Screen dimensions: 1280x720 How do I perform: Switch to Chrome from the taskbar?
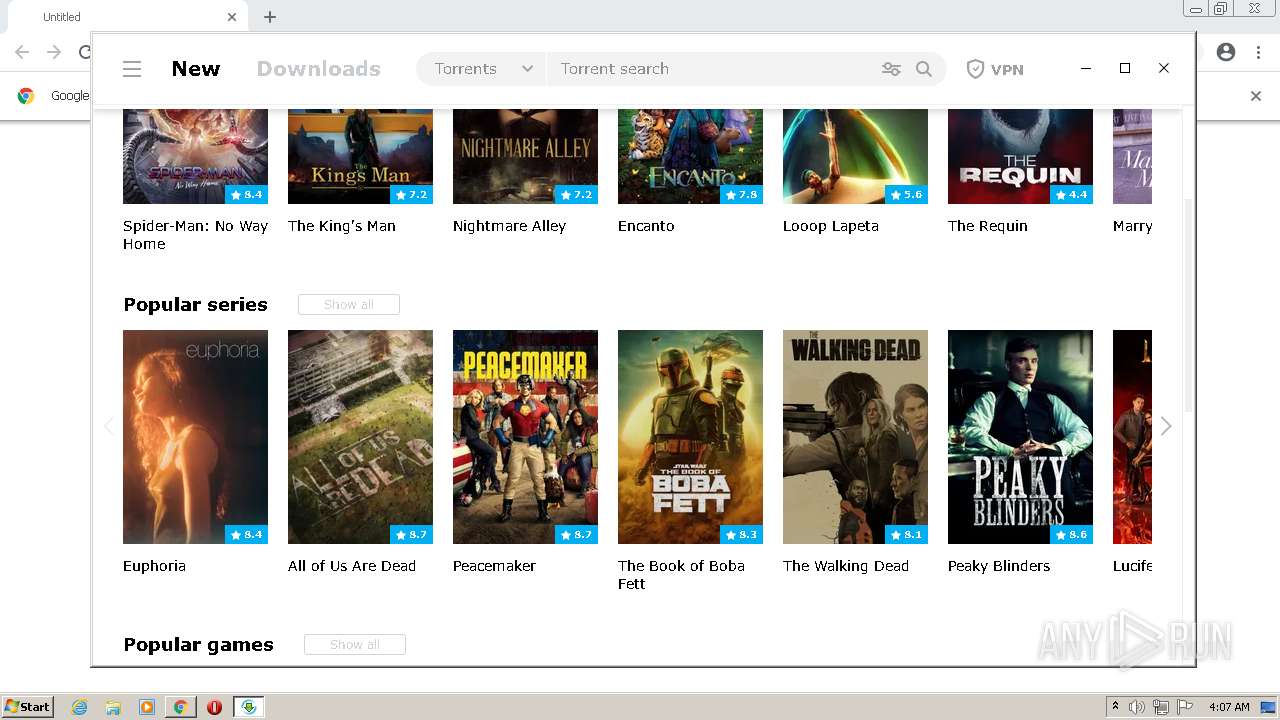tap(180, 707)
